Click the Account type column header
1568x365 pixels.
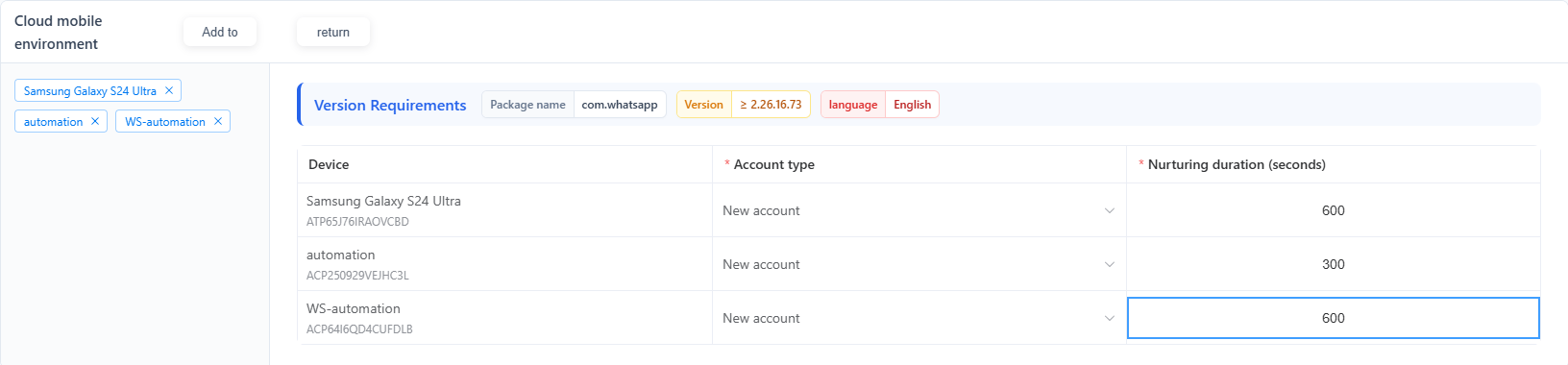774,164
